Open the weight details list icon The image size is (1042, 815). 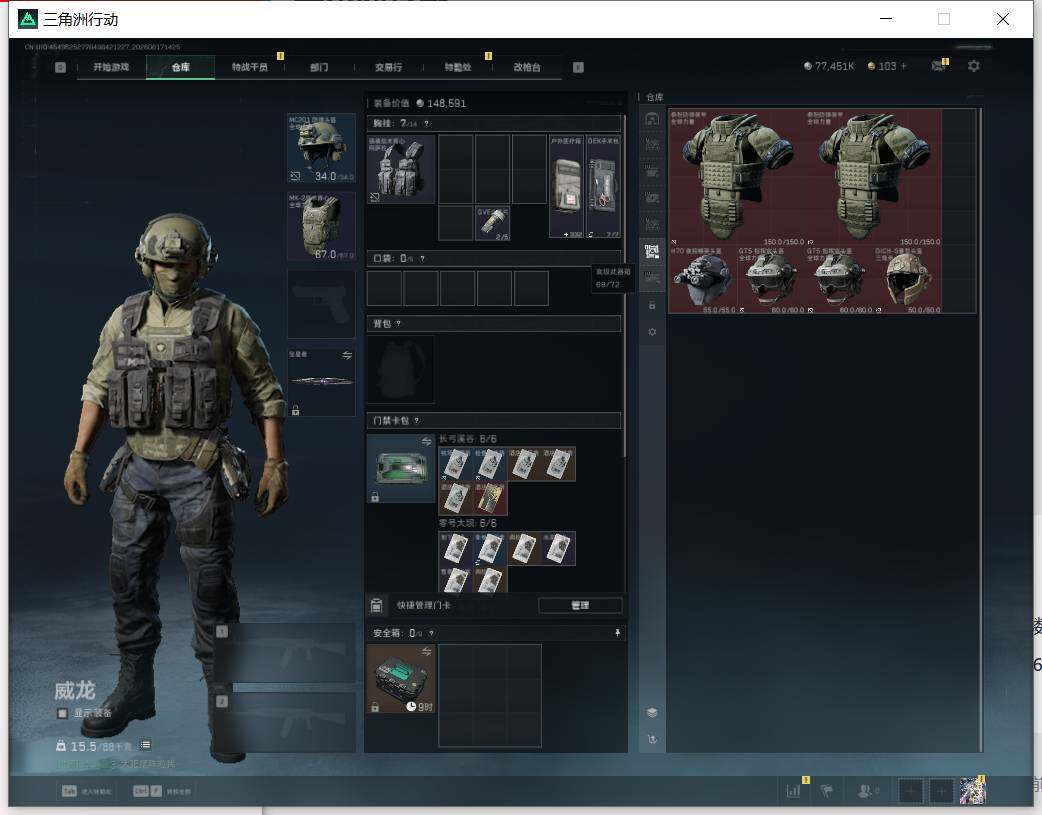146,745
